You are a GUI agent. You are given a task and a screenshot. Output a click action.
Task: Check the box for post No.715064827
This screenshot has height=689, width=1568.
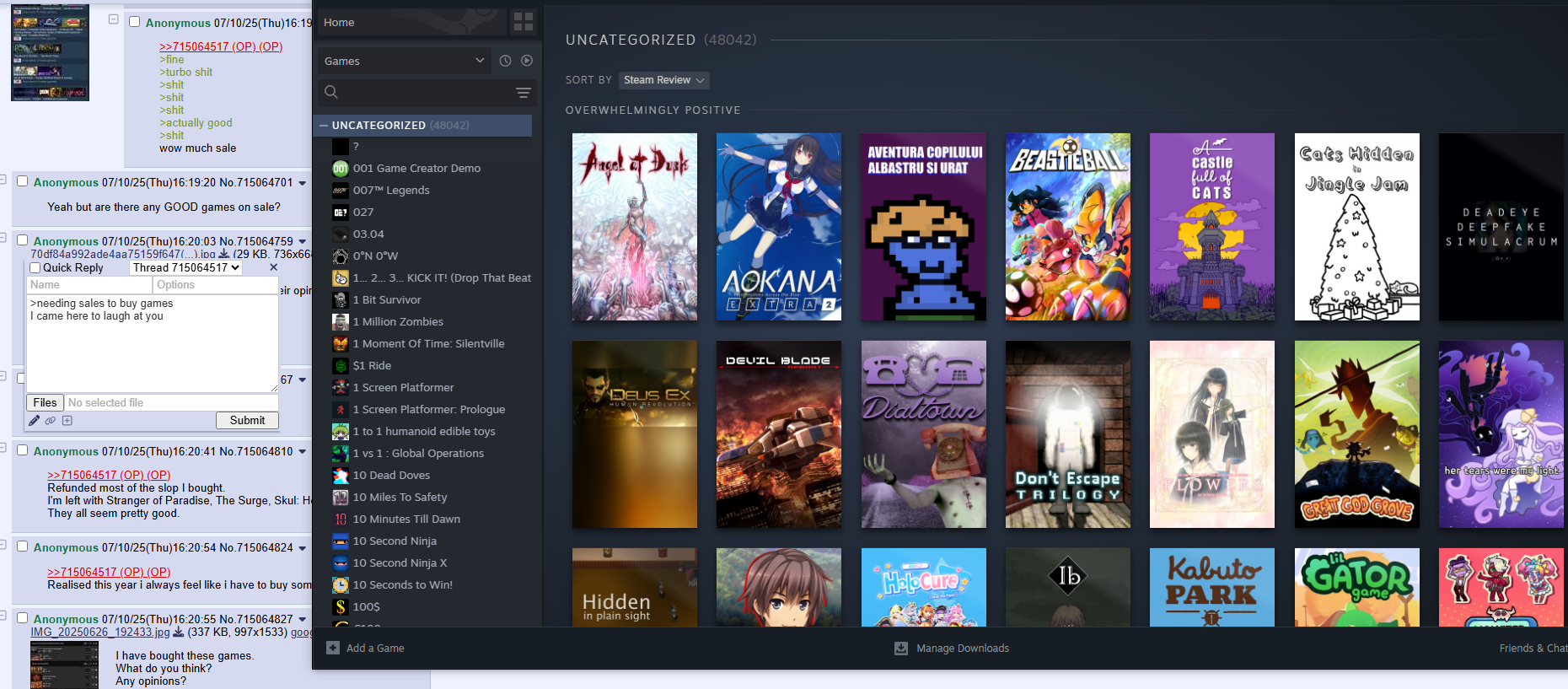tap(23, 618)
